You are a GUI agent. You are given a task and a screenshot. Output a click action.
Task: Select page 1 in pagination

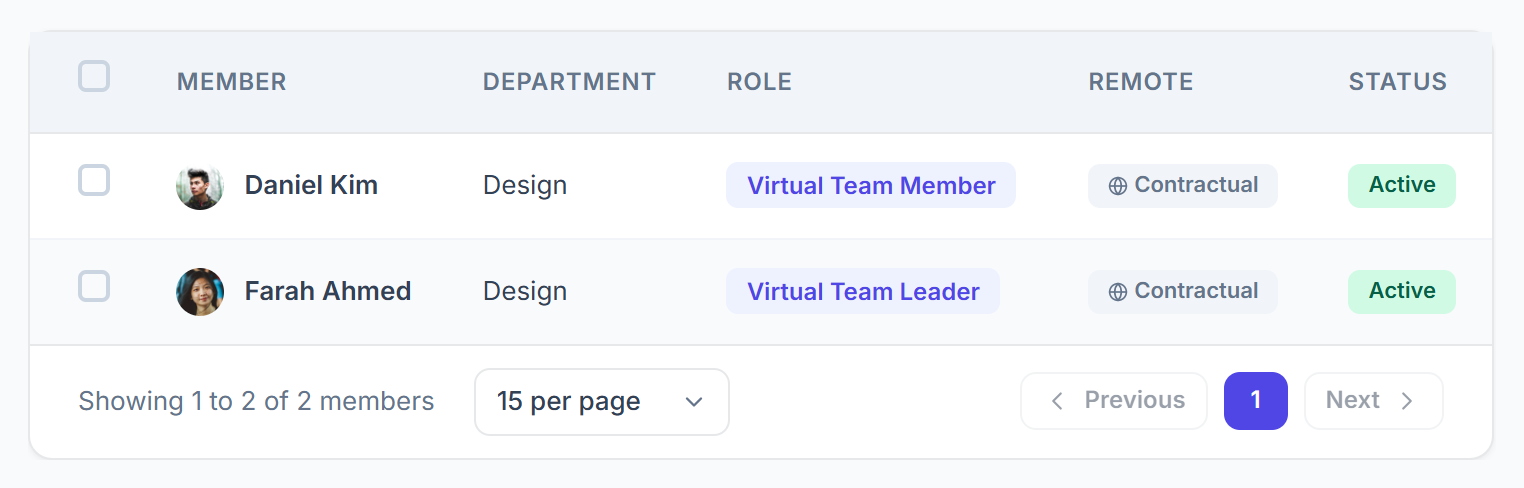pyautogui.click(x=1256, y=401)
